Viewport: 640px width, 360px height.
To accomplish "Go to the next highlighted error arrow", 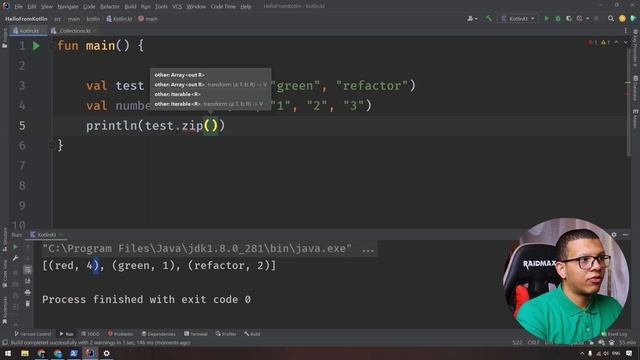I will 625,42.
